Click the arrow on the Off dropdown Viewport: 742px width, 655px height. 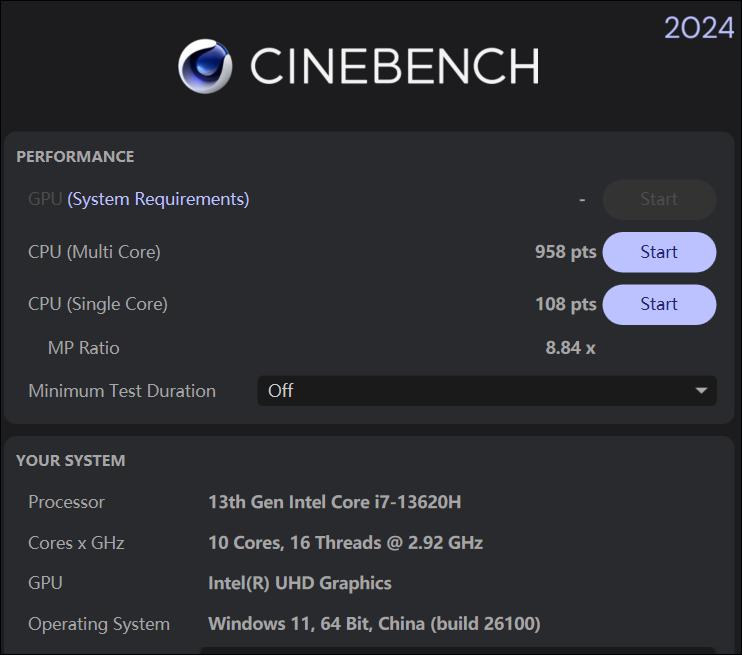702,391
